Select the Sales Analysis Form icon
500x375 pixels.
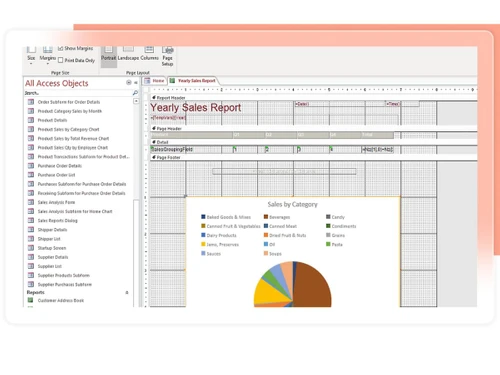pos(31,202)
